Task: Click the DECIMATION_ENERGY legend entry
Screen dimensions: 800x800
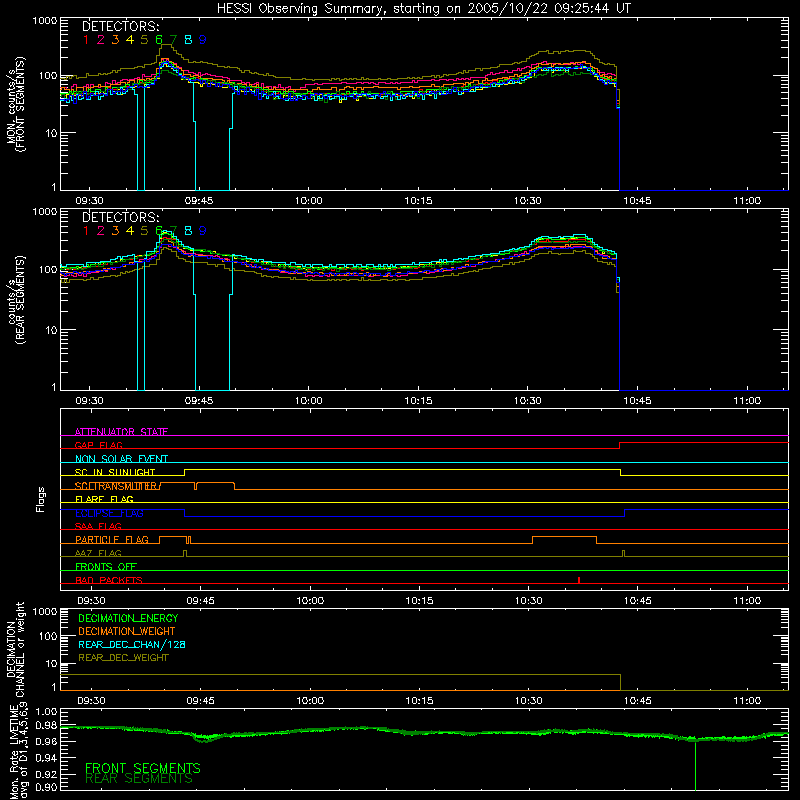Action: [128, 618]
